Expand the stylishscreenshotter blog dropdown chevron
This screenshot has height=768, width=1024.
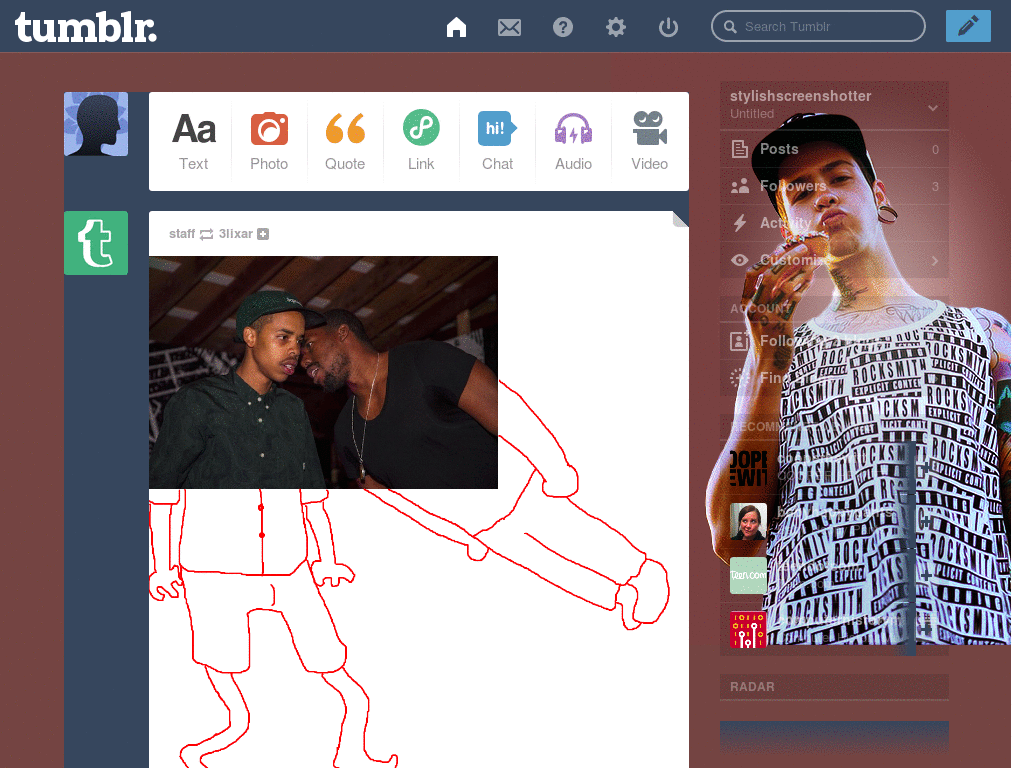933,108
